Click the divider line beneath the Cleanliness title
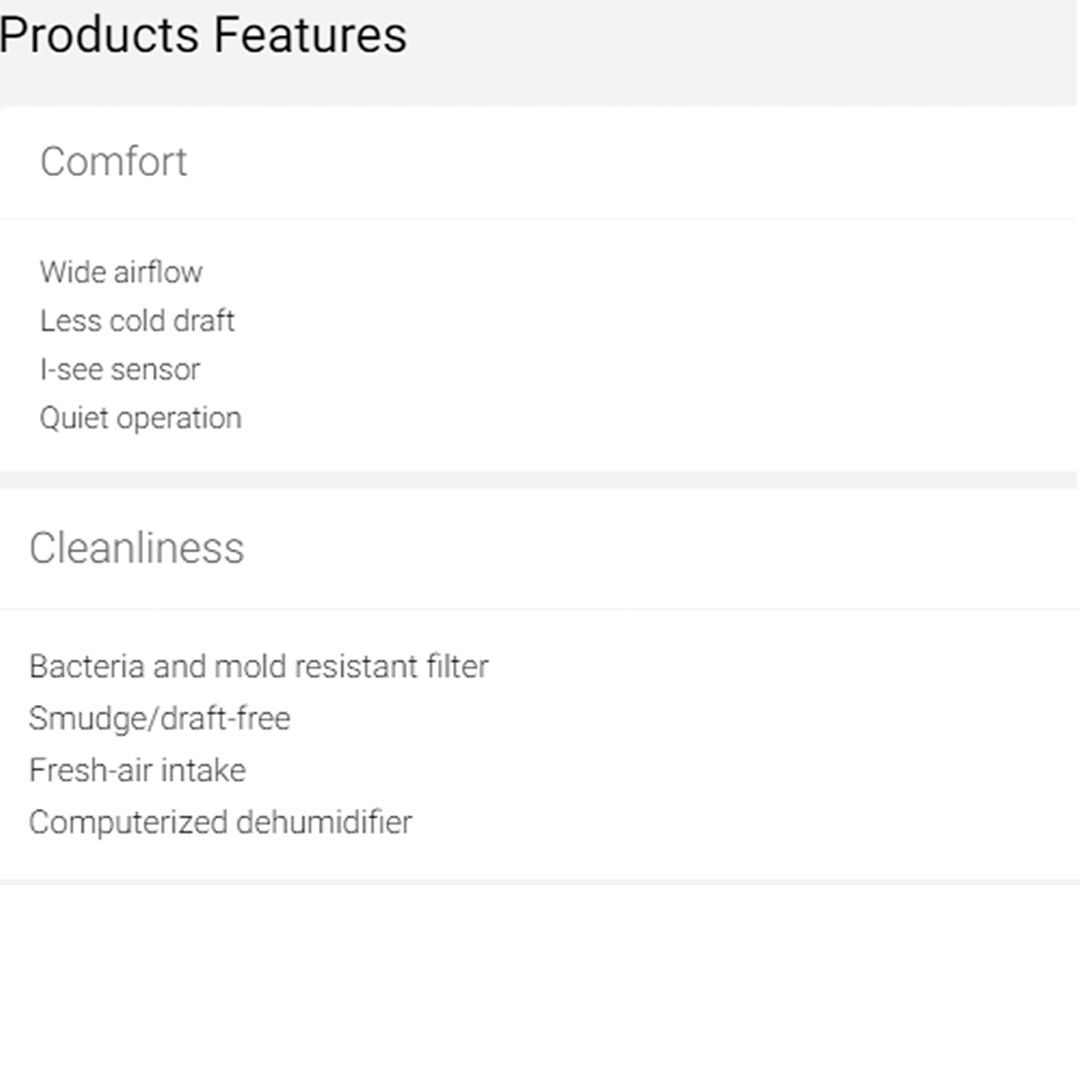This screenshot has width=1080, height=1080. (540, 609)
